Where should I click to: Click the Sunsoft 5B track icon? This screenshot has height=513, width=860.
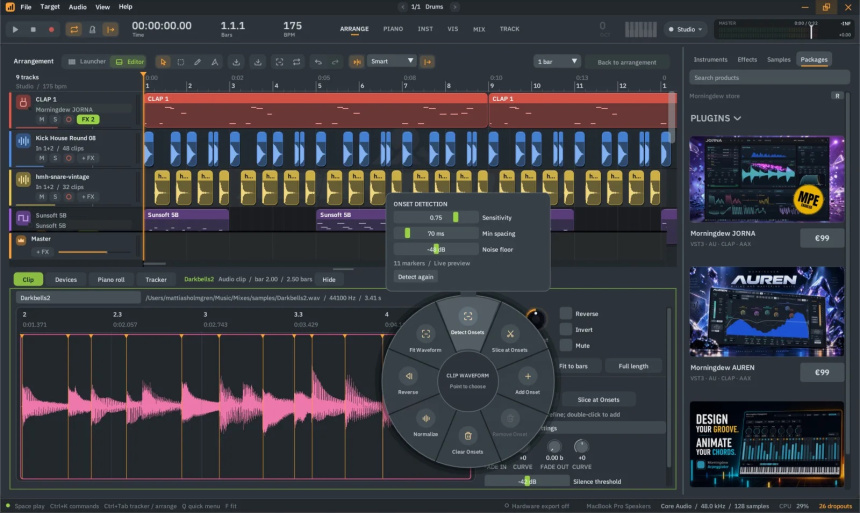23,218
